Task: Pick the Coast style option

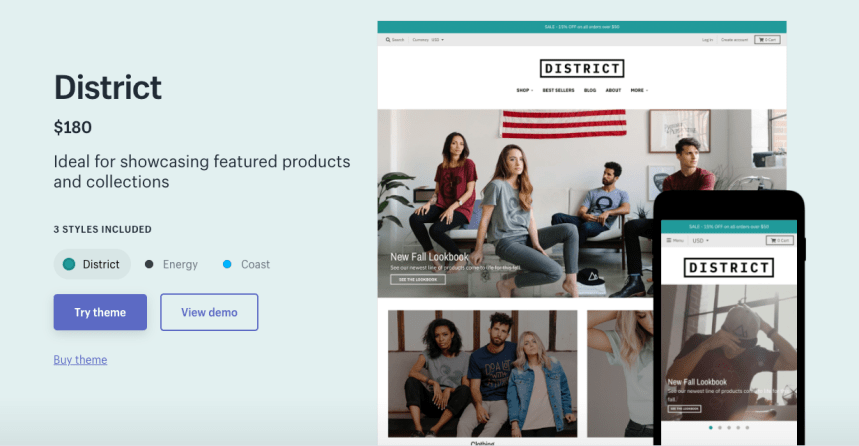Action: pyautogui.click(x=247, y=264)
